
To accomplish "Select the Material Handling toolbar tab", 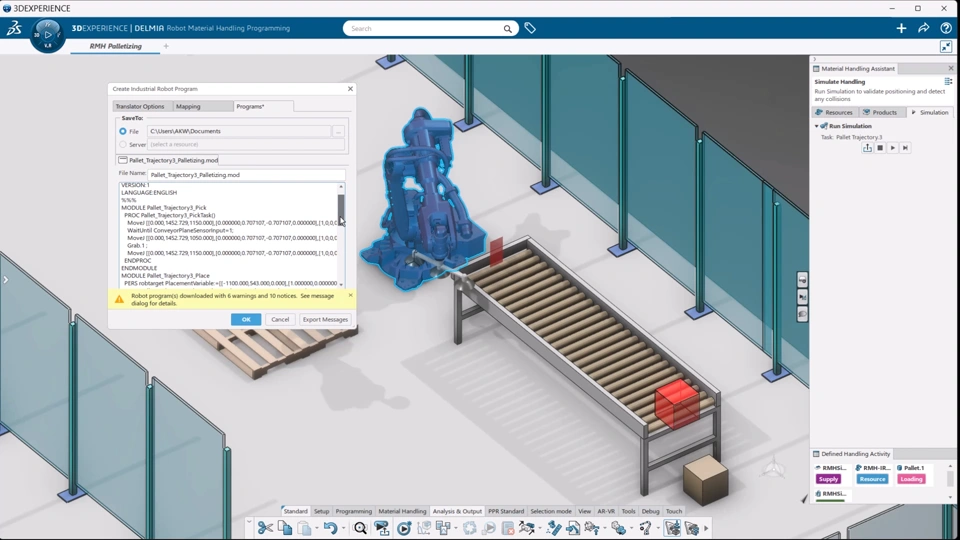I will (402, 511).
